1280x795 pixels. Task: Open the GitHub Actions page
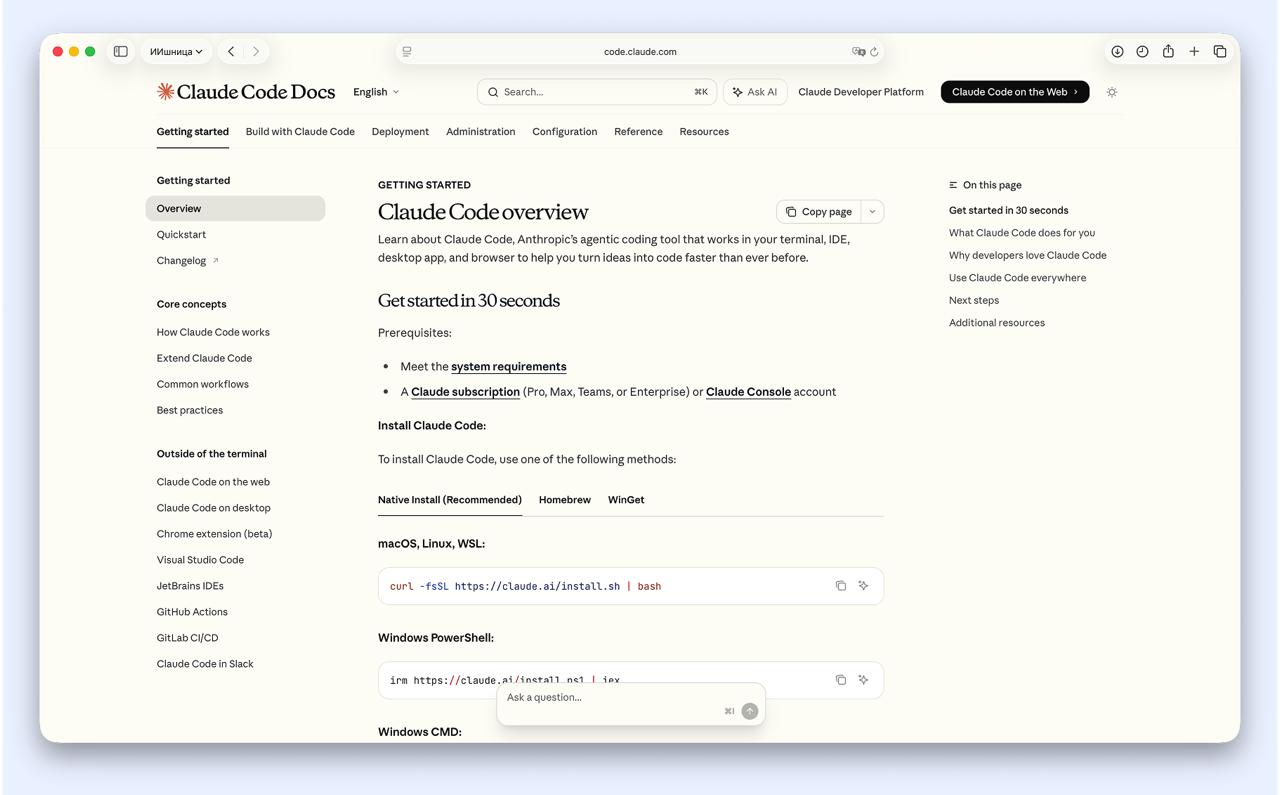(192, 612)
